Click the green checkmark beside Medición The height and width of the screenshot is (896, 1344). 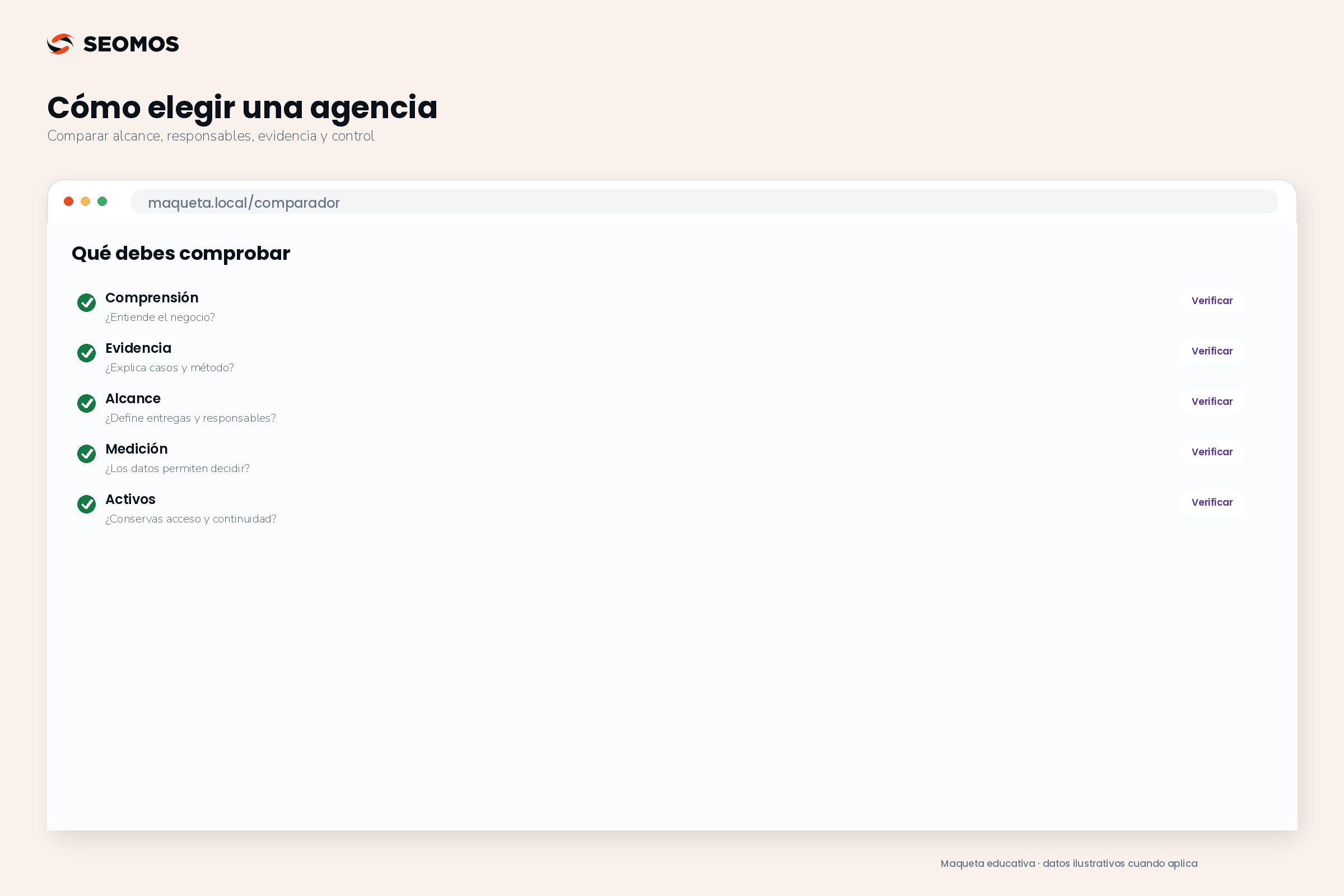[86, 453]
